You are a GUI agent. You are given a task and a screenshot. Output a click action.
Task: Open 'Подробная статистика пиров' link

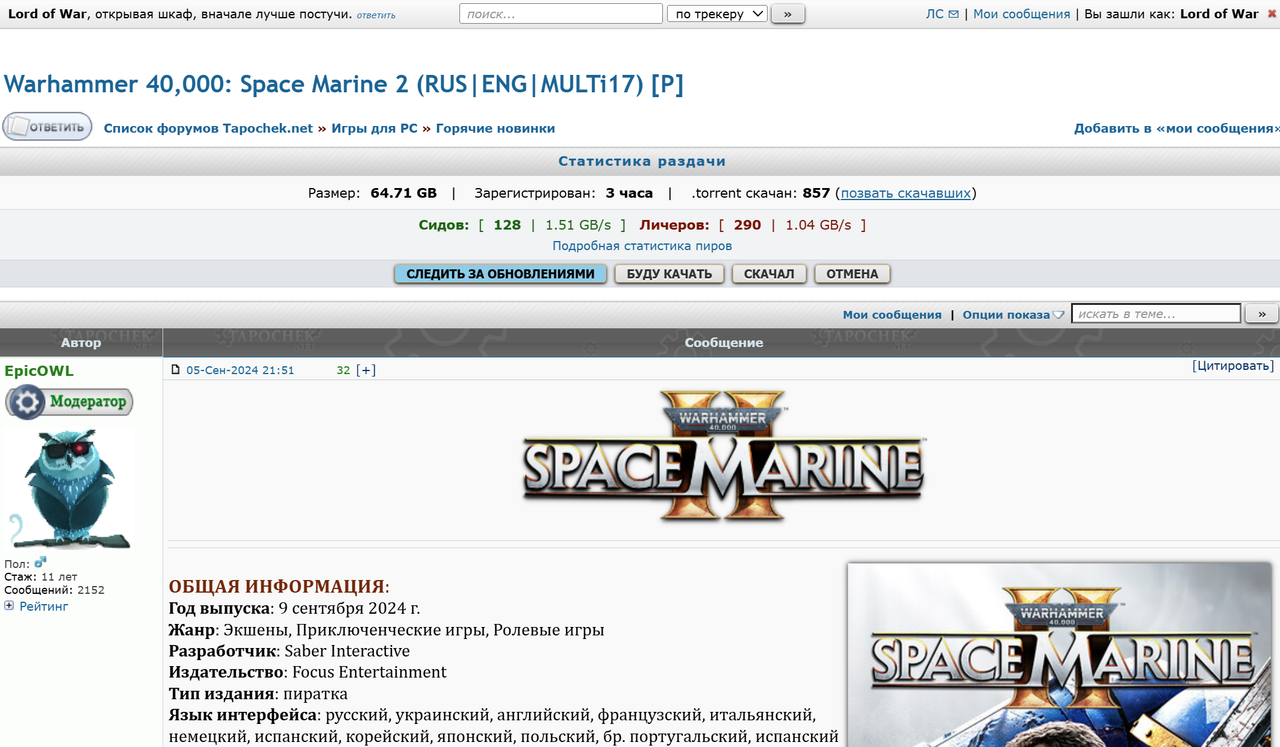(x=642, y=246)
